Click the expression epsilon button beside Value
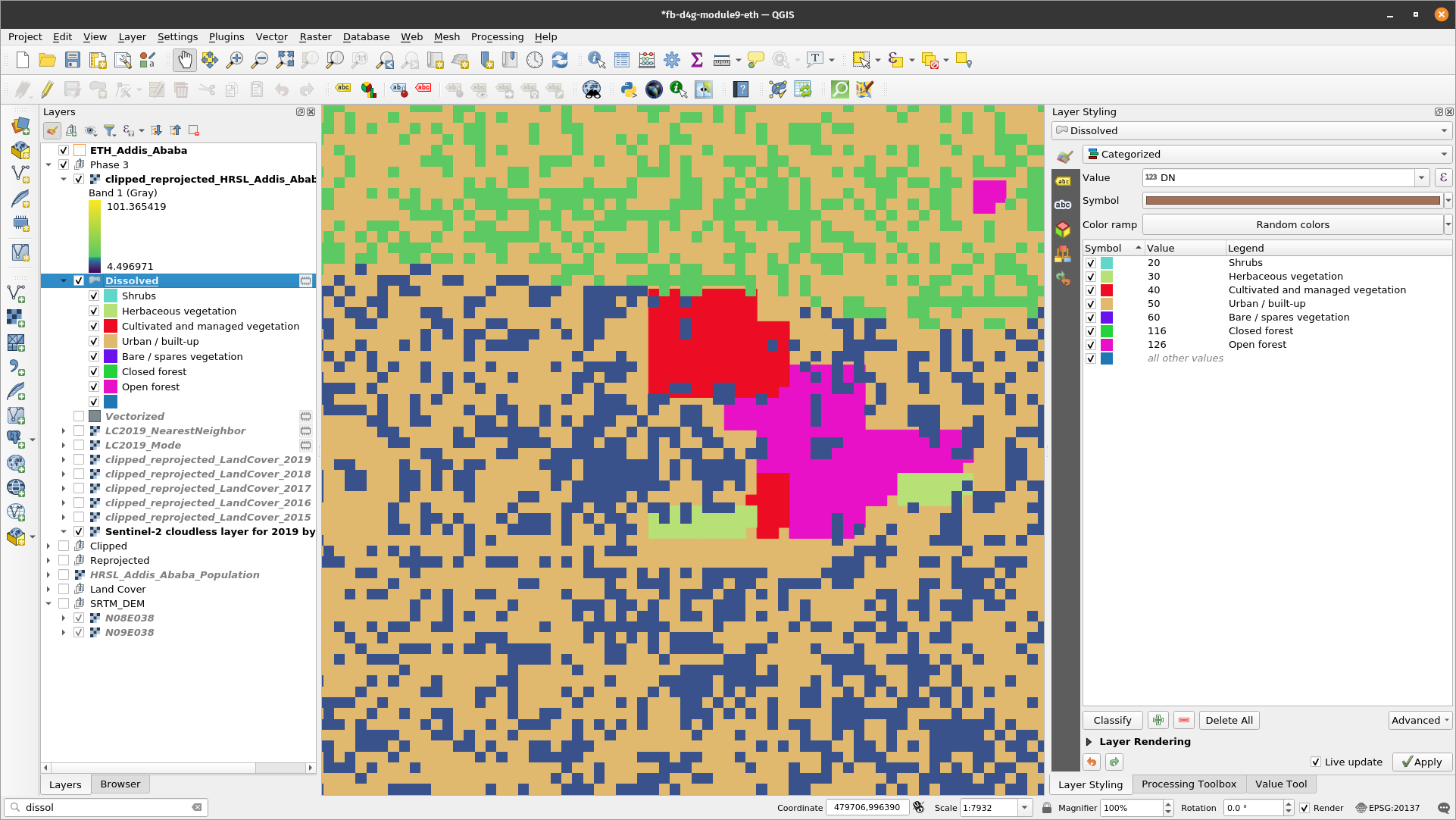 click(1443, 177)
